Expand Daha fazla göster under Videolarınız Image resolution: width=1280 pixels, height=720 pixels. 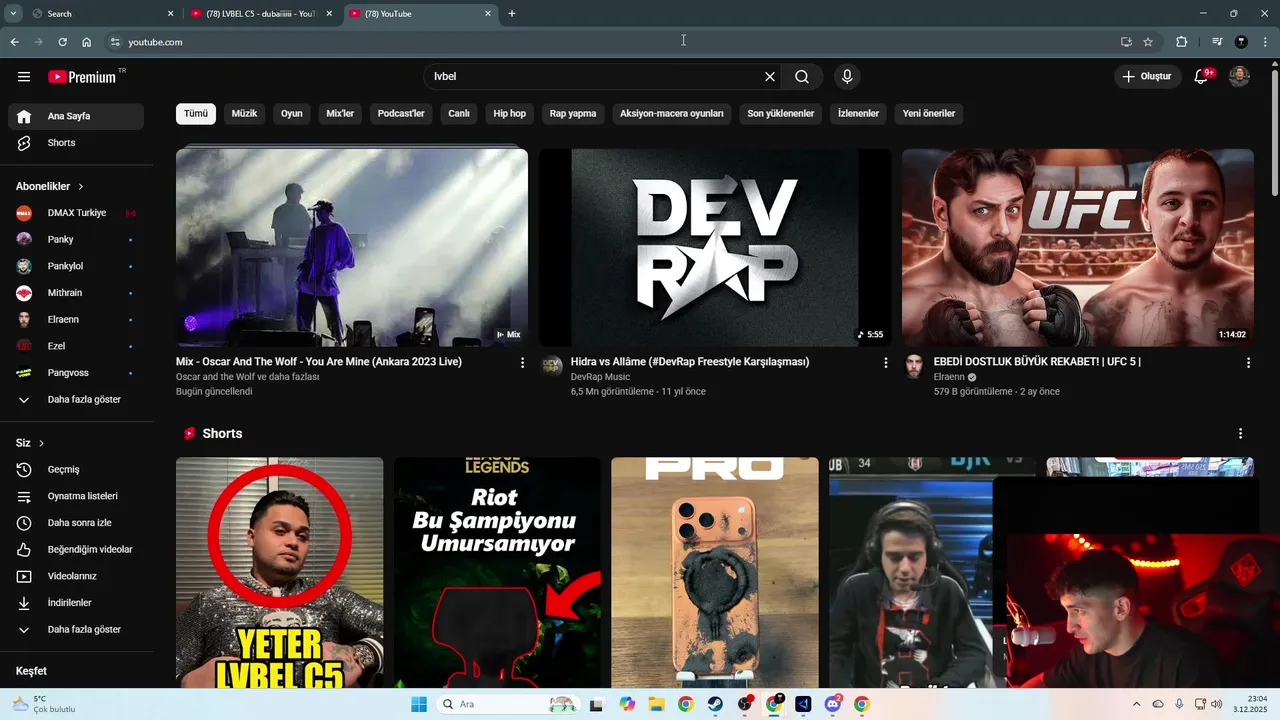coord(76,629)
